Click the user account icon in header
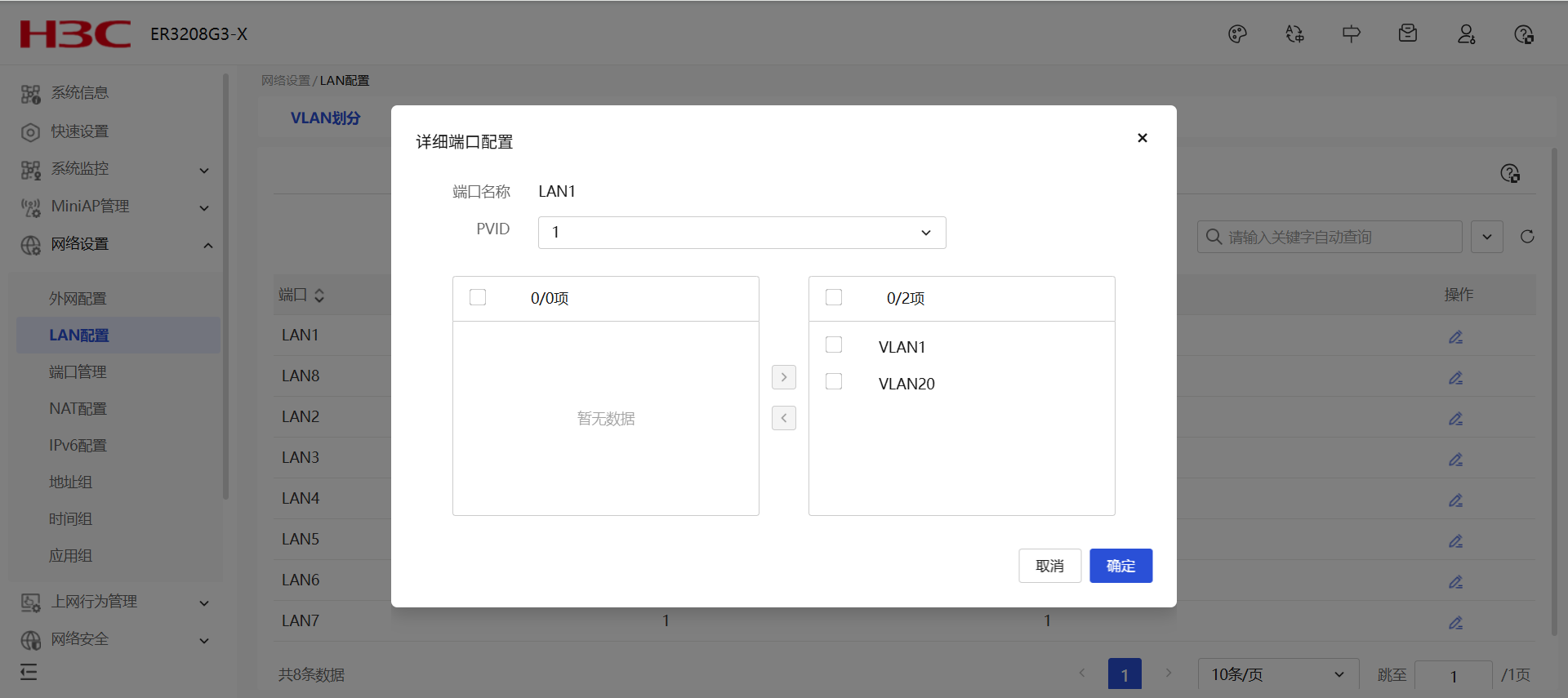Image resolution: width=1568 pixels, height=698 pixels. point(1466,34)
